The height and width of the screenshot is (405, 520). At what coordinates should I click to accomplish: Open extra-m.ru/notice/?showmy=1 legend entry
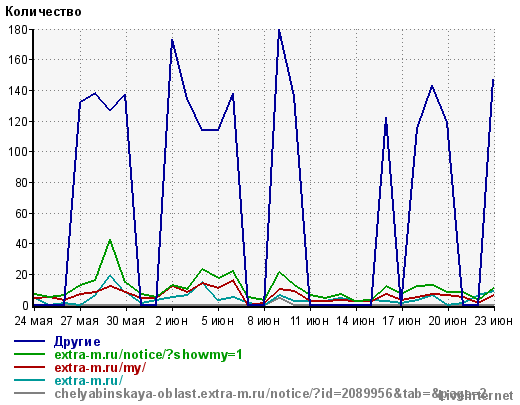click(148, 355)
